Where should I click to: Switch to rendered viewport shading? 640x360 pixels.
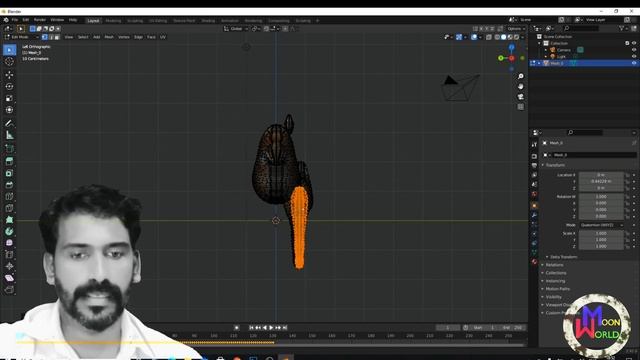tap(516, 37)
